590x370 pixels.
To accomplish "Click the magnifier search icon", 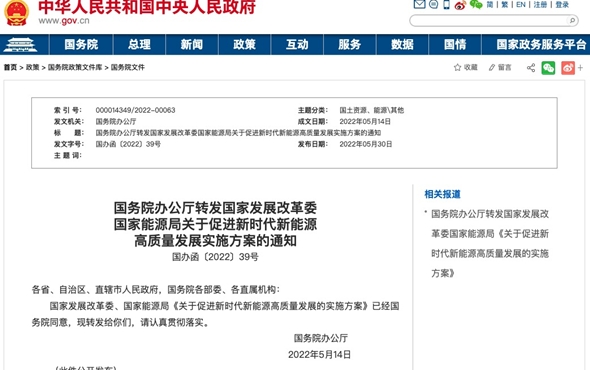I will click(x=572, y=20).
